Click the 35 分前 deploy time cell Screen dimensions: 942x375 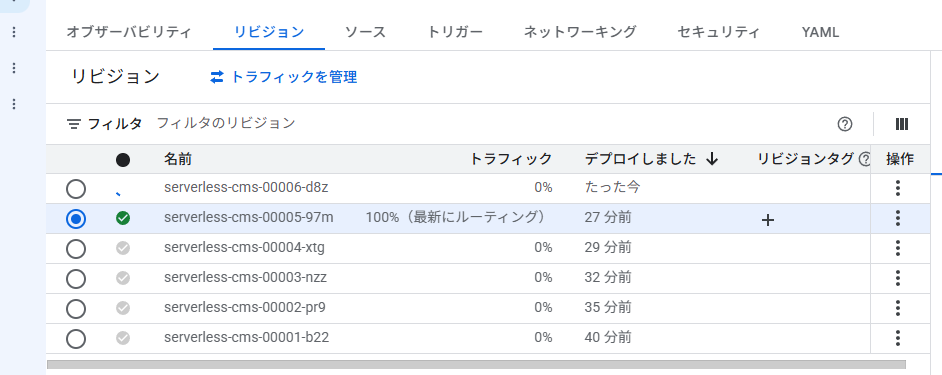(608, 307)
